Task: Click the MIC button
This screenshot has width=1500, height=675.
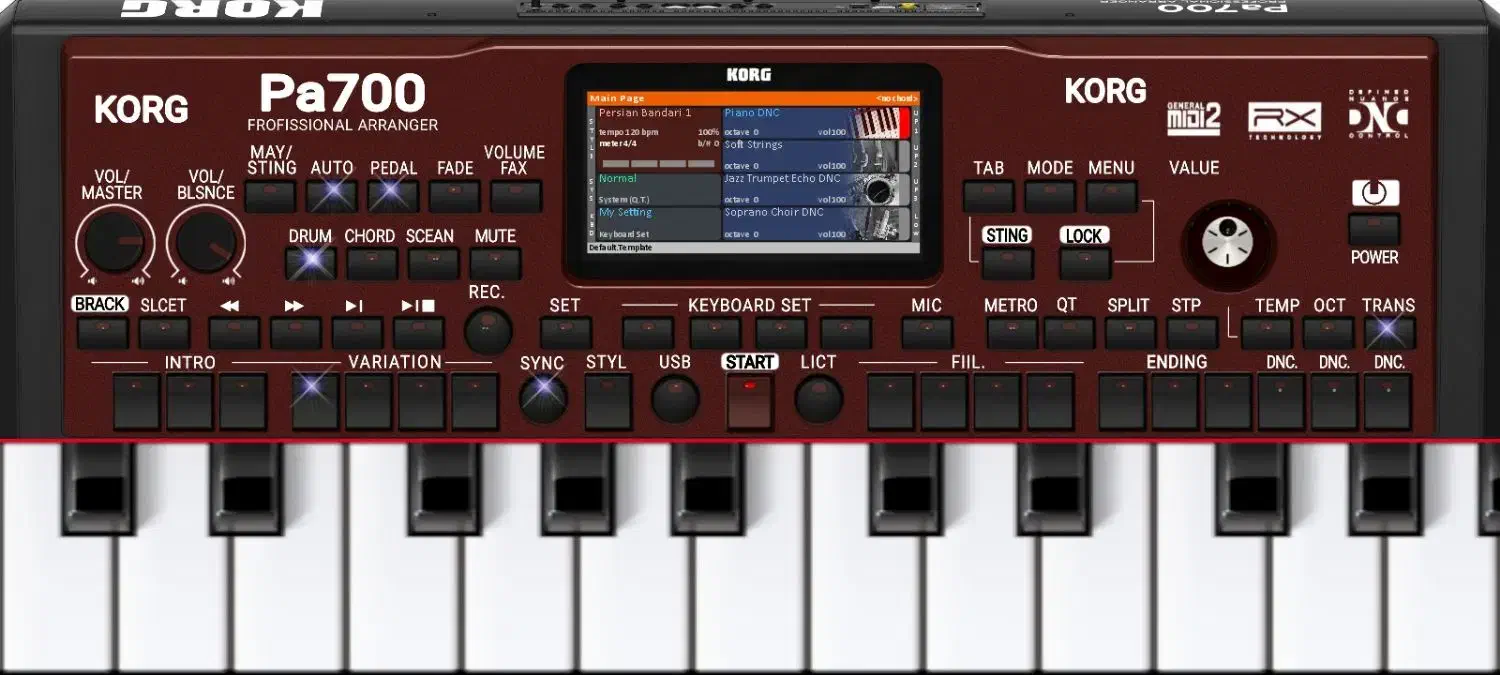Action: pyautogui.click(x=927, y=333)
